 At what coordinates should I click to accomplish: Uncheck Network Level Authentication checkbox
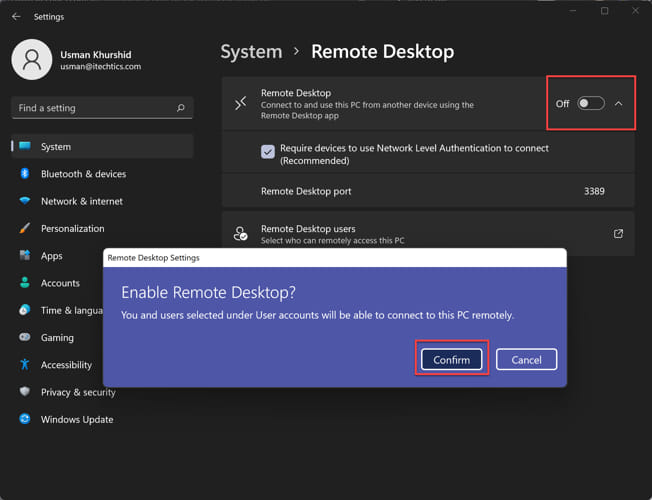(x=268, y=151)
